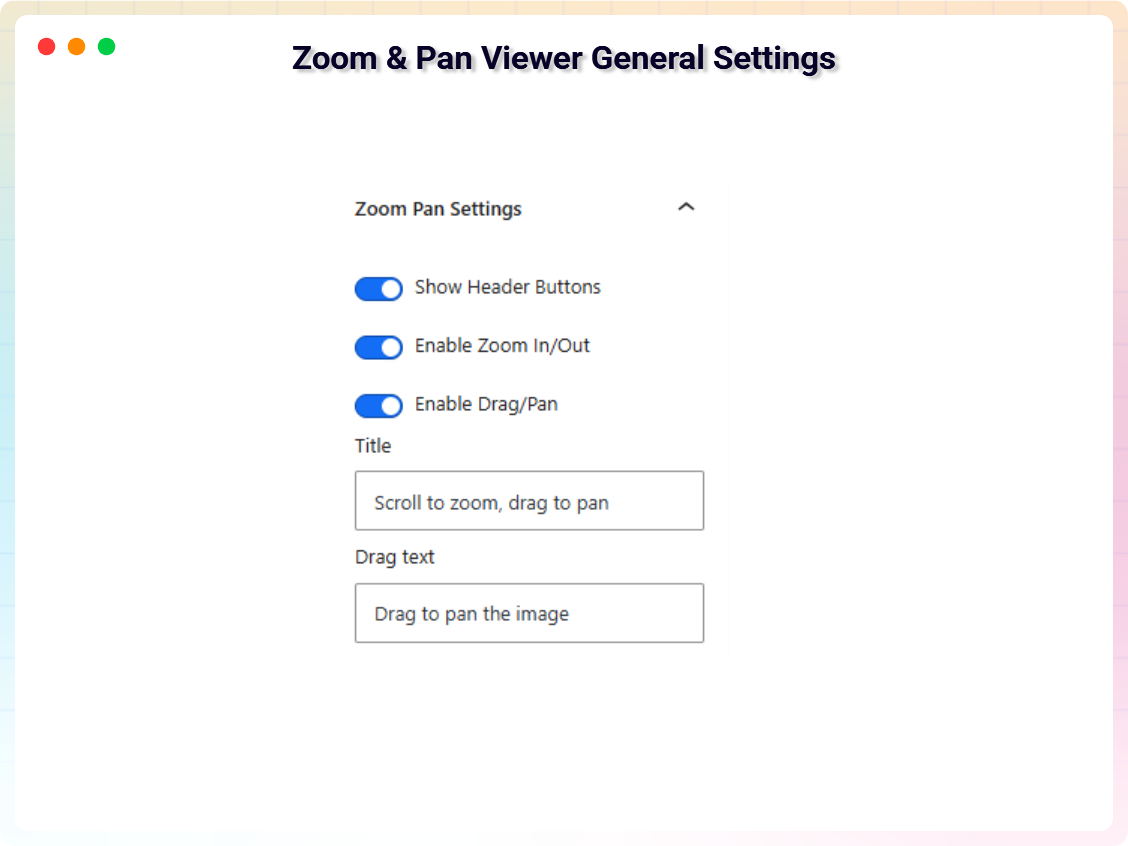Click inside the Title input field
This screenshot has height=846, width=1128.
[529, 500]
